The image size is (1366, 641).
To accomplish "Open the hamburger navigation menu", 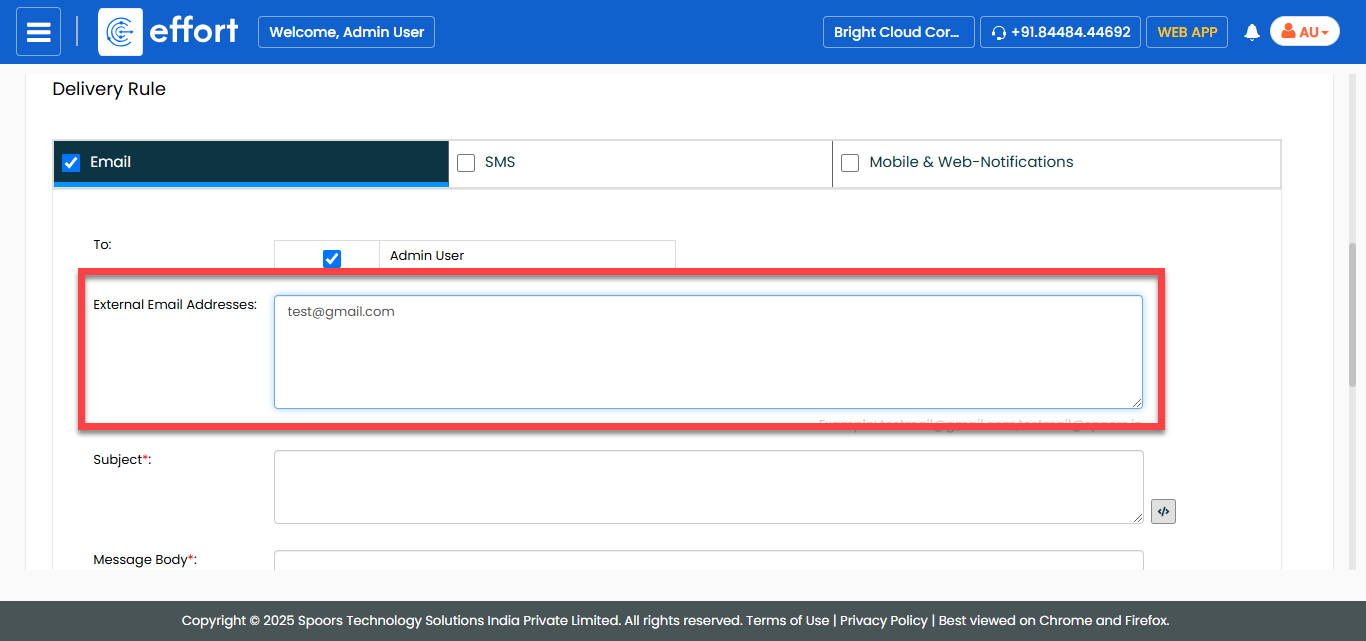I will tap(38, 32).
